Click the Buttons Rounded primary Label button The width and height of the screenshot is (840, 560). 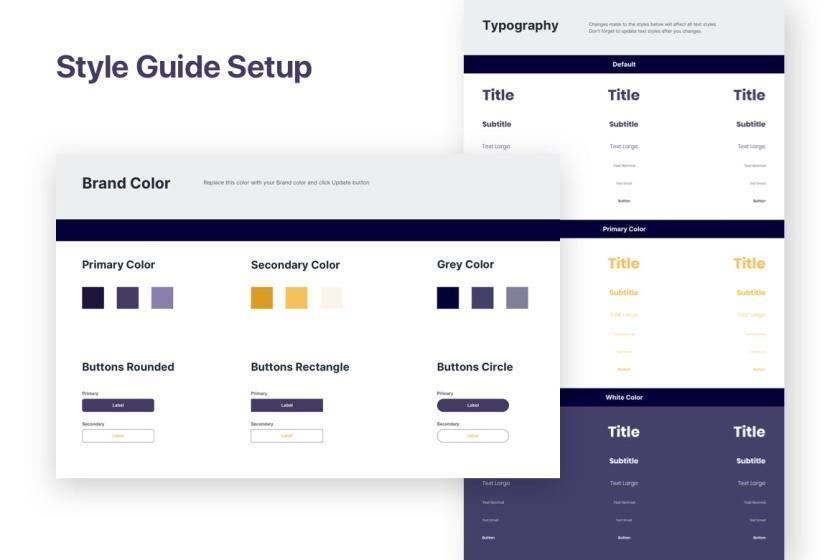(118, 405)
